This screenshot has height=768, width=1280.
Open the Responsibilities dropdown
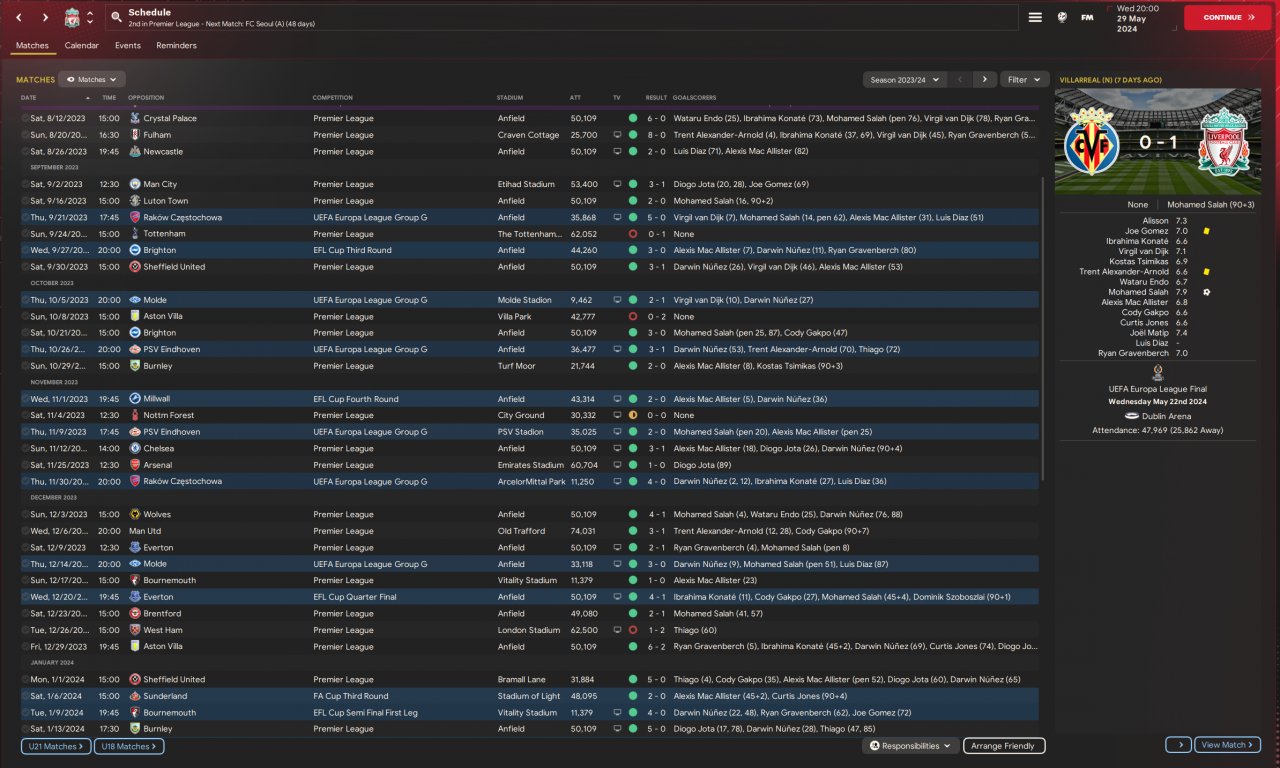pyautogui.click(x=910, y=746)
